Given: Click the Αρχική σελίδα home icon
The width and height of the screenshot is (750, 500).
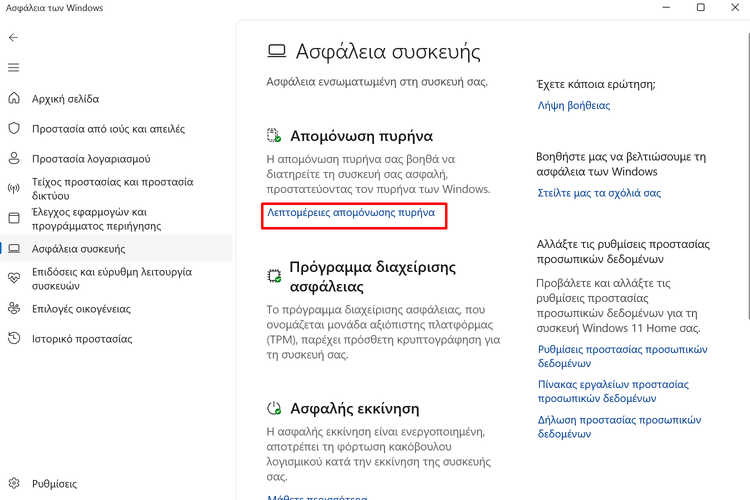Looking at the screenshot, I should (x=14, y=99).
